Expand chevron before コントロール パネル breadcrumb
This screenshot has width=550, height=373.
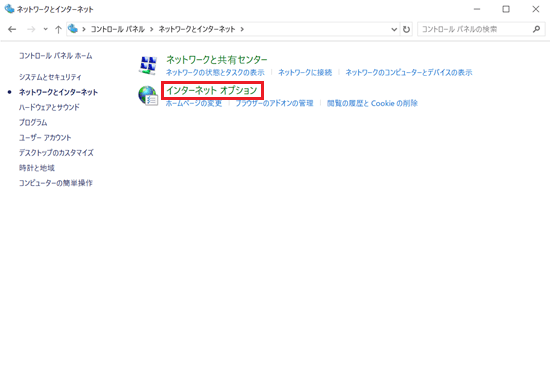[84, 29]
